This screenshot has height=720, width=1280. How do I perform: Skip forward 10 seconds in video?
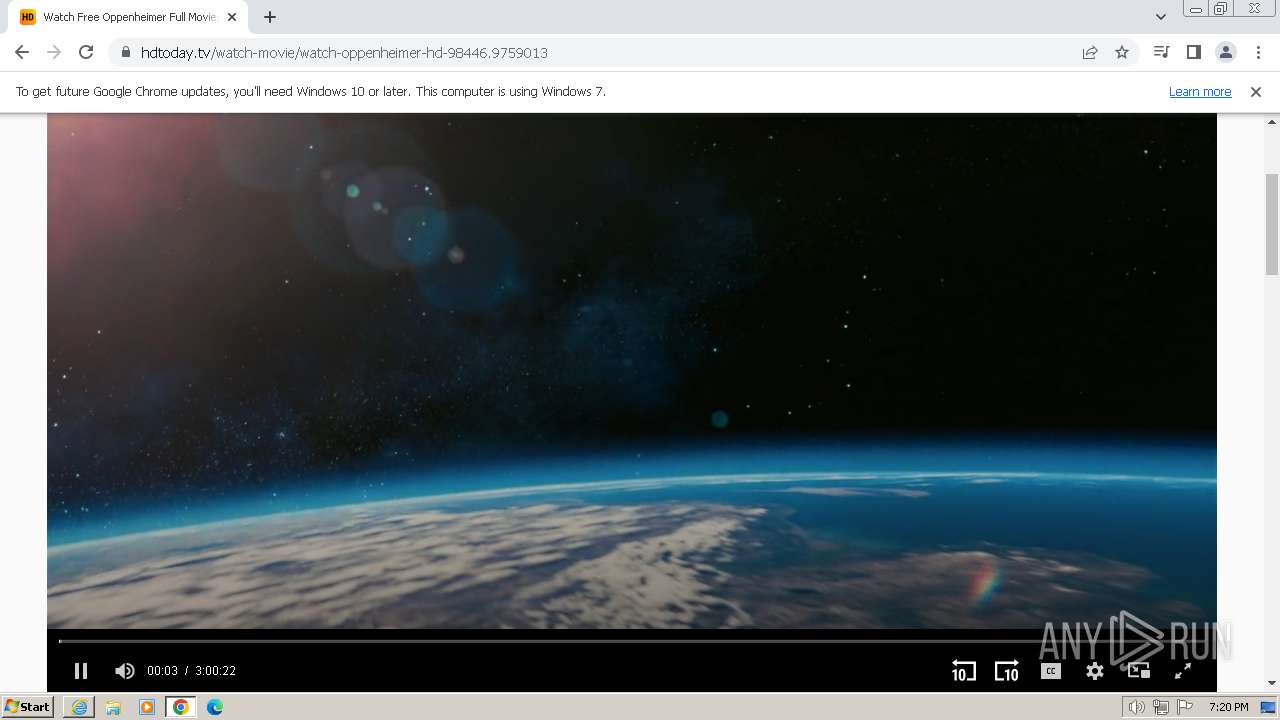(x=1006, y=671)
